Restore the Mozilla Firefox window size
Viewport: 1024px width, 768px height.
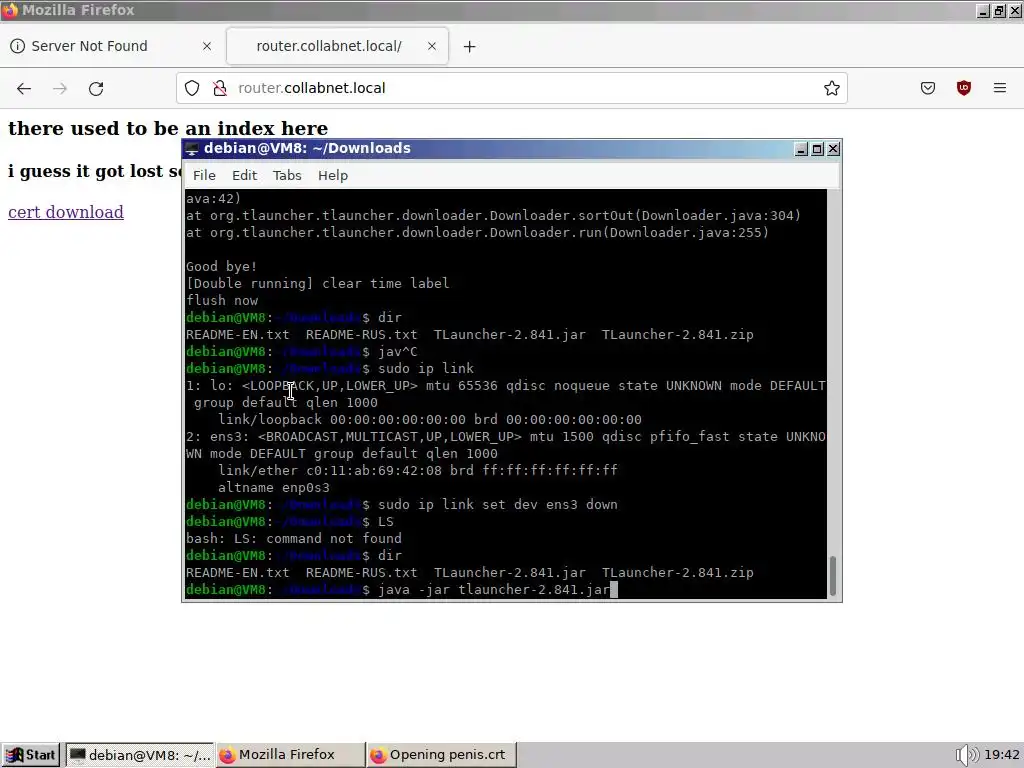pyautogui.click(x=999, y=10)
